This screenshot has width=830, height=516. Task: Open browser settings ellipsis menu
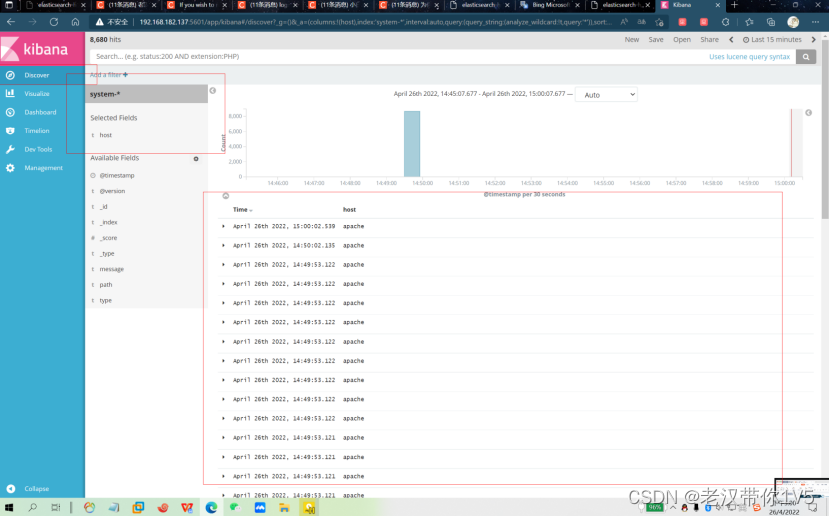coord(815,22)
